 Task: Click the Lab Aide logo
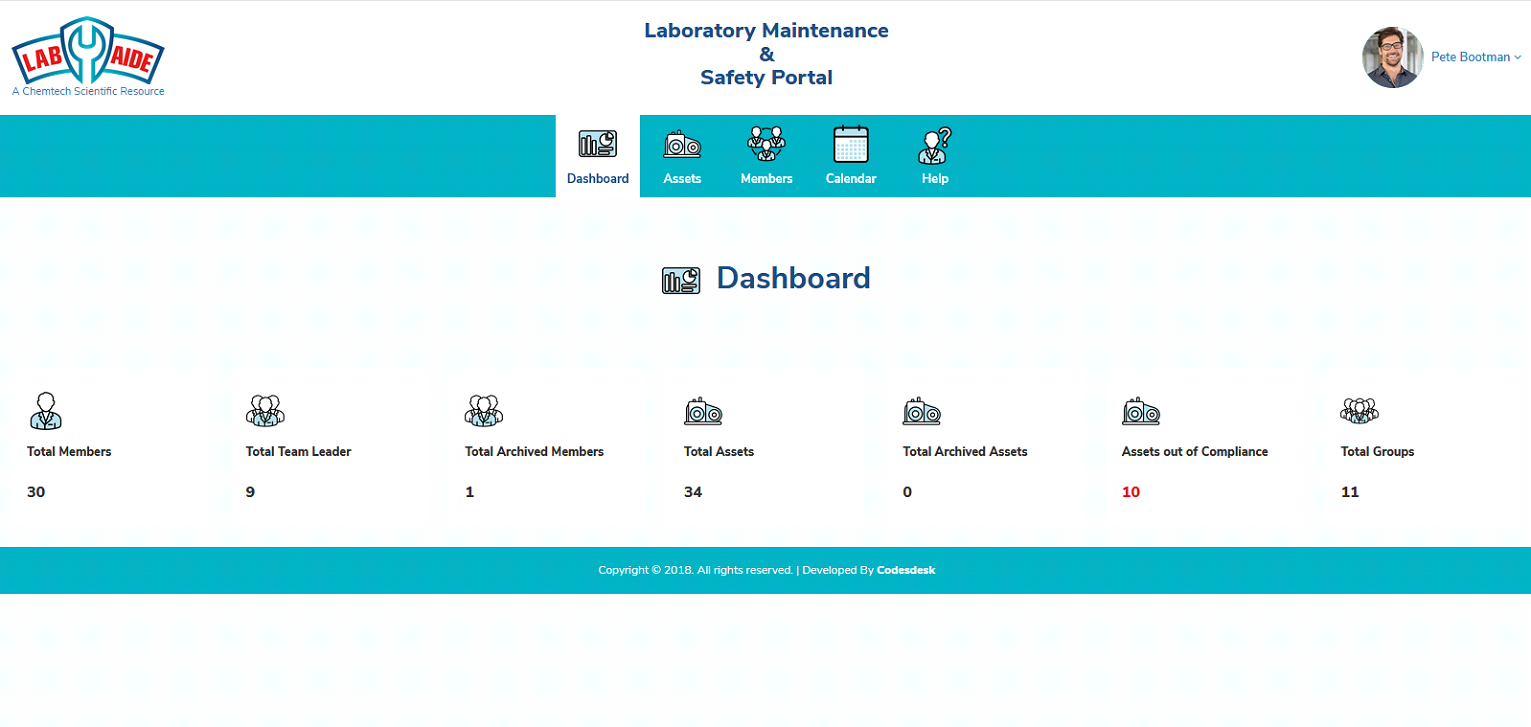pos(88,56)
